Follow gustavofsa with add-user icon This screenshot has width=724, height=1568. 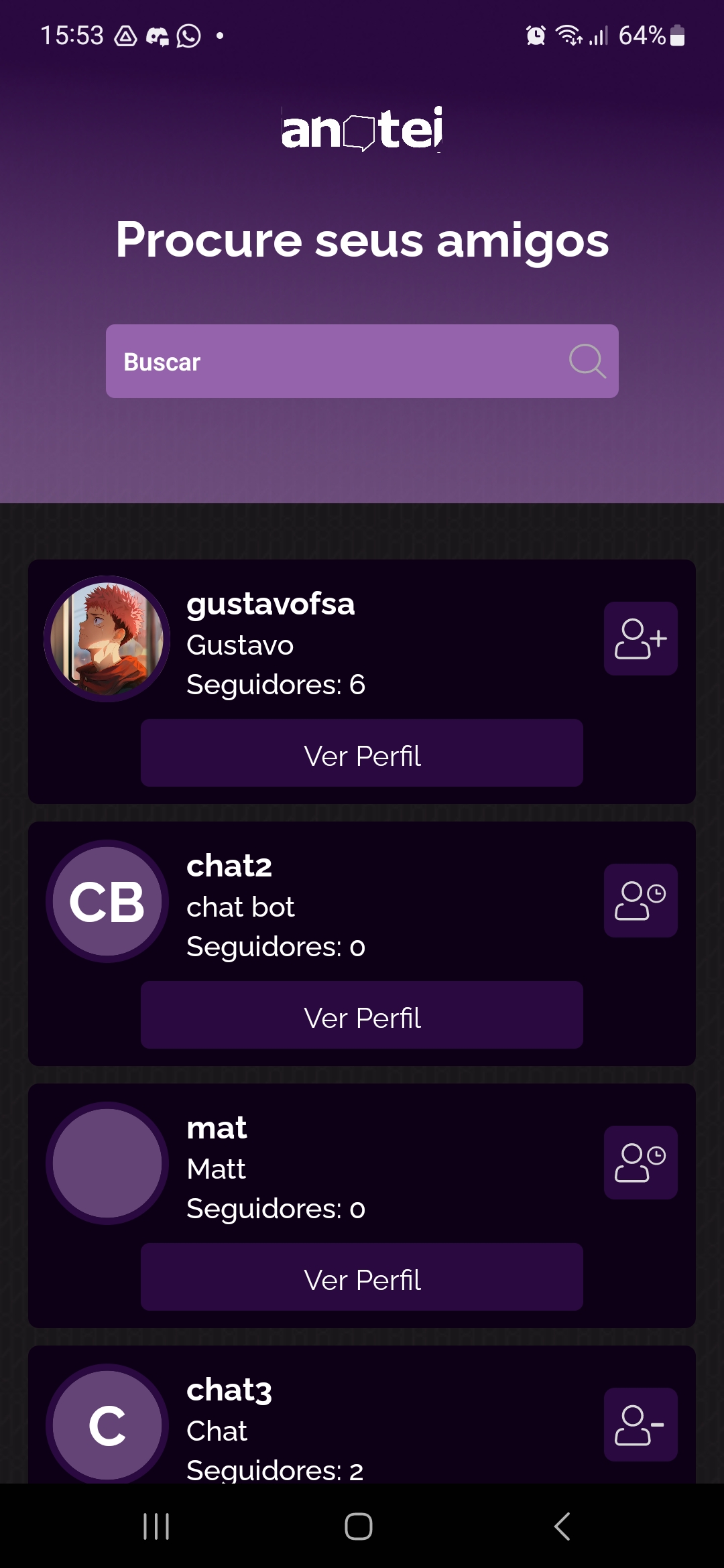640,639
